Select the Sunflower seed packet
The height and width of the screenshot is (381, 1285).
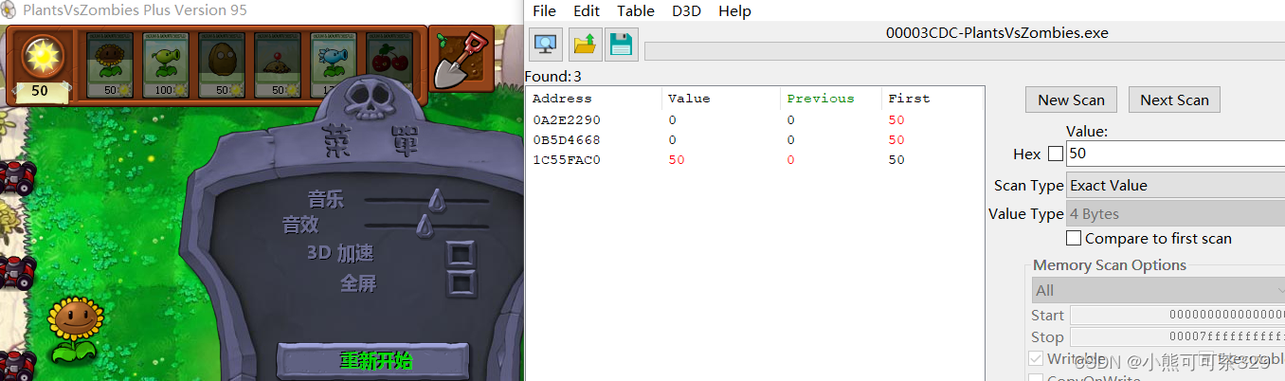coord(110,64)
